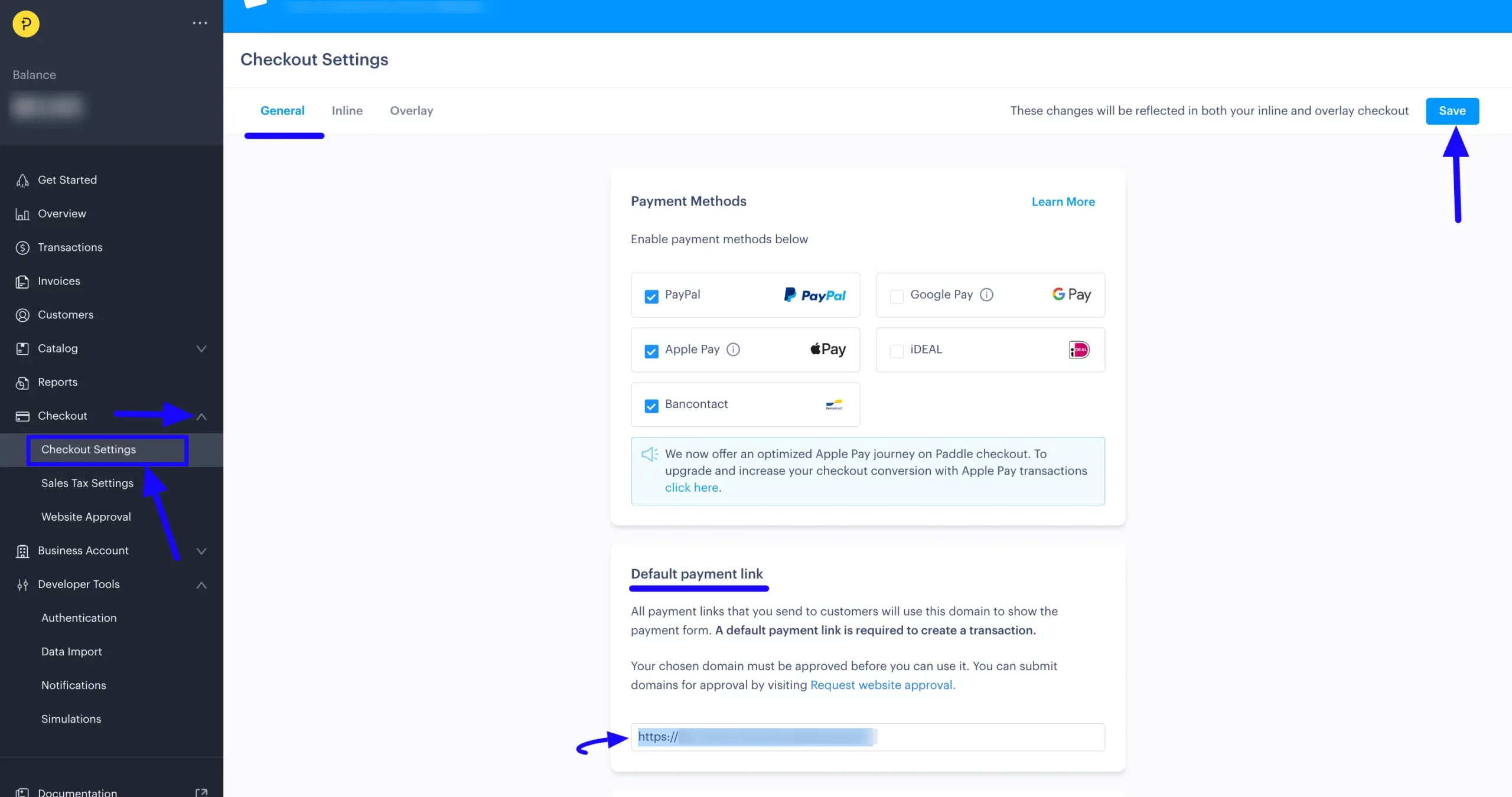This screenshot has height=797, width=1512.
Task: Click the Google Pay info icon
Action: 986,295
